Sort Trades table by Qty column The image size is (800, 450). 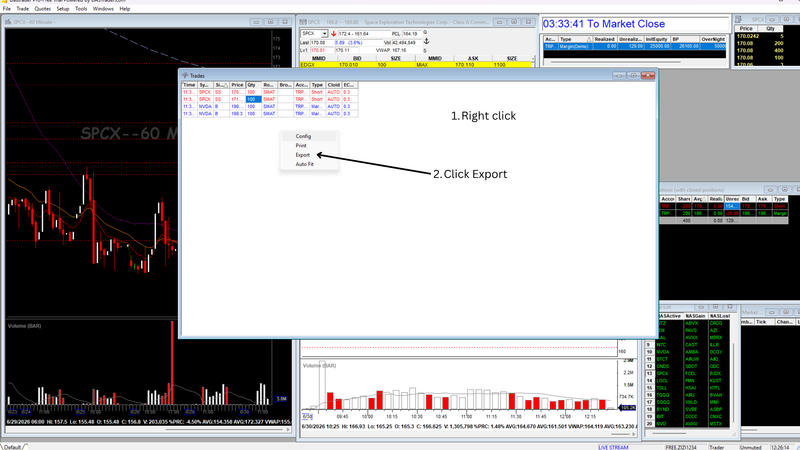pyautogui.click(x=253, y=85)
